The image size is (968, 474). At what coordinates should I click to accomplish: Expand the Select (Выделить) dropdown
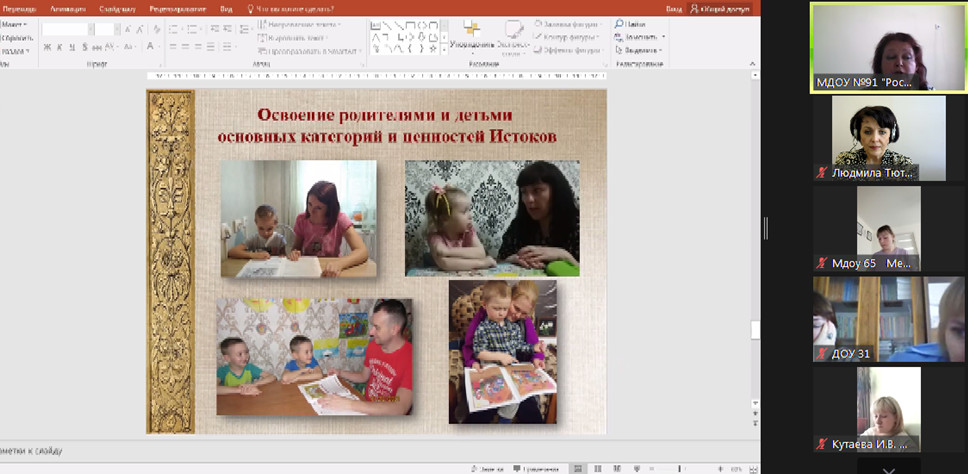click(661, 50)
